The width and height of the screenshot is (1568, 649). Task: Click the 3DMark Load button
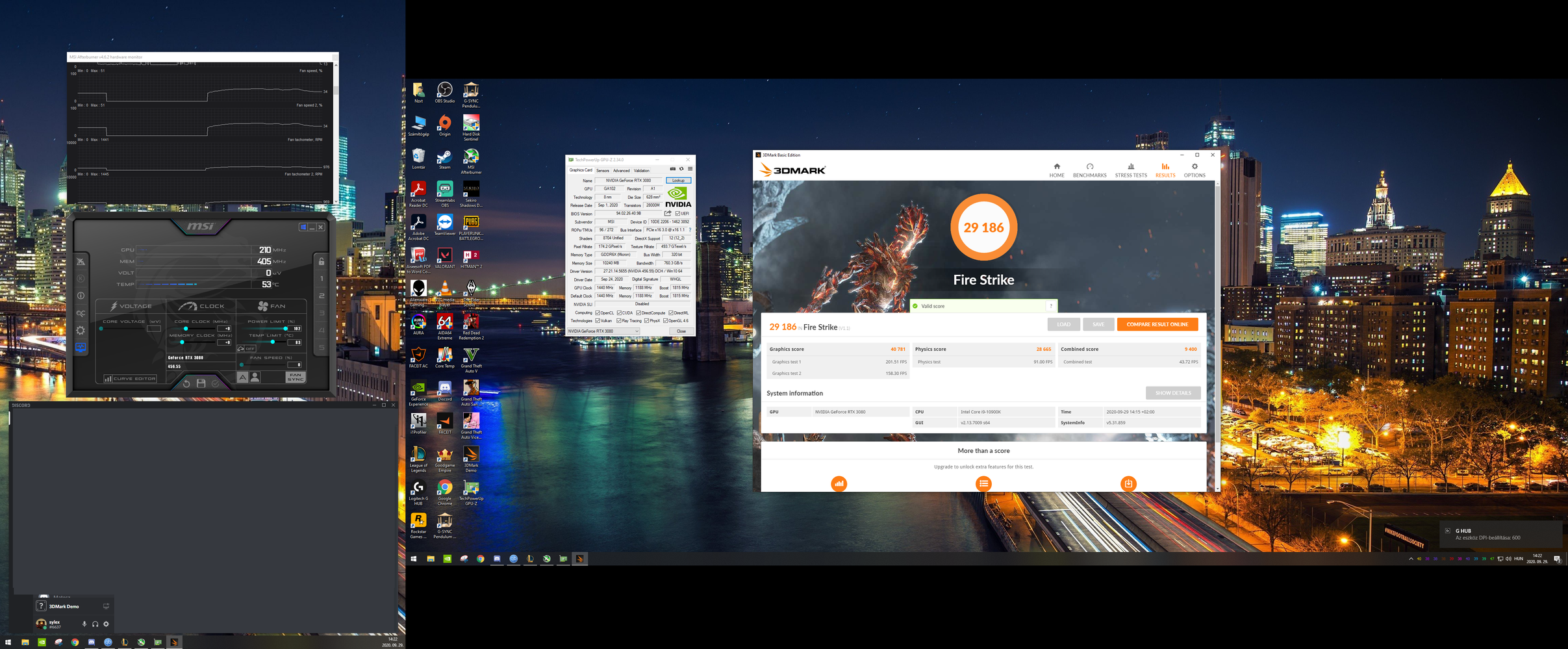tap(1063, 324)
